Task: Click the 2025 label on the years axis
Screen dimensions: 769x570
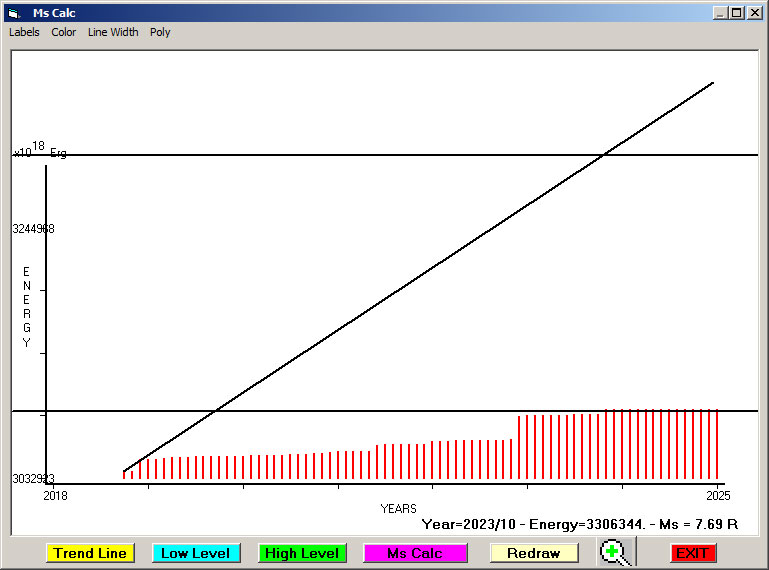Action: coord(717,496)
